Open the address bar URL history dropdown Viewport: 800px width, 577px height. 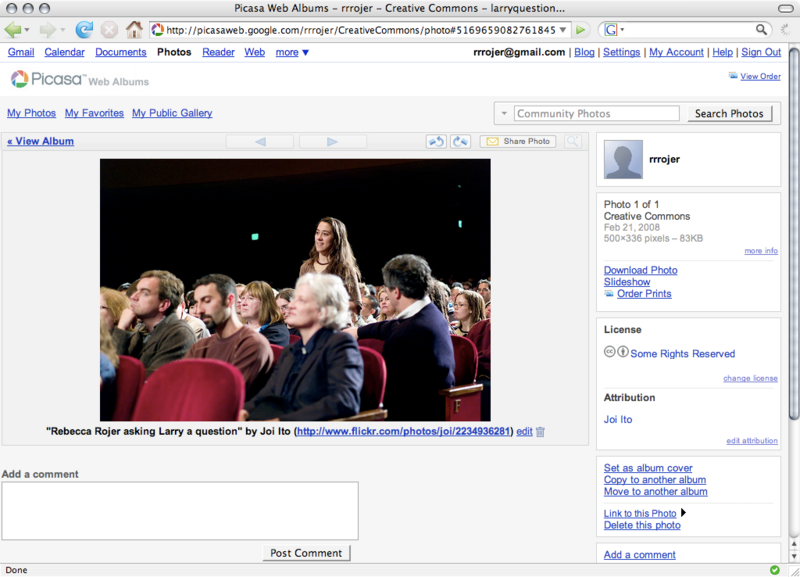click(562, 30)
